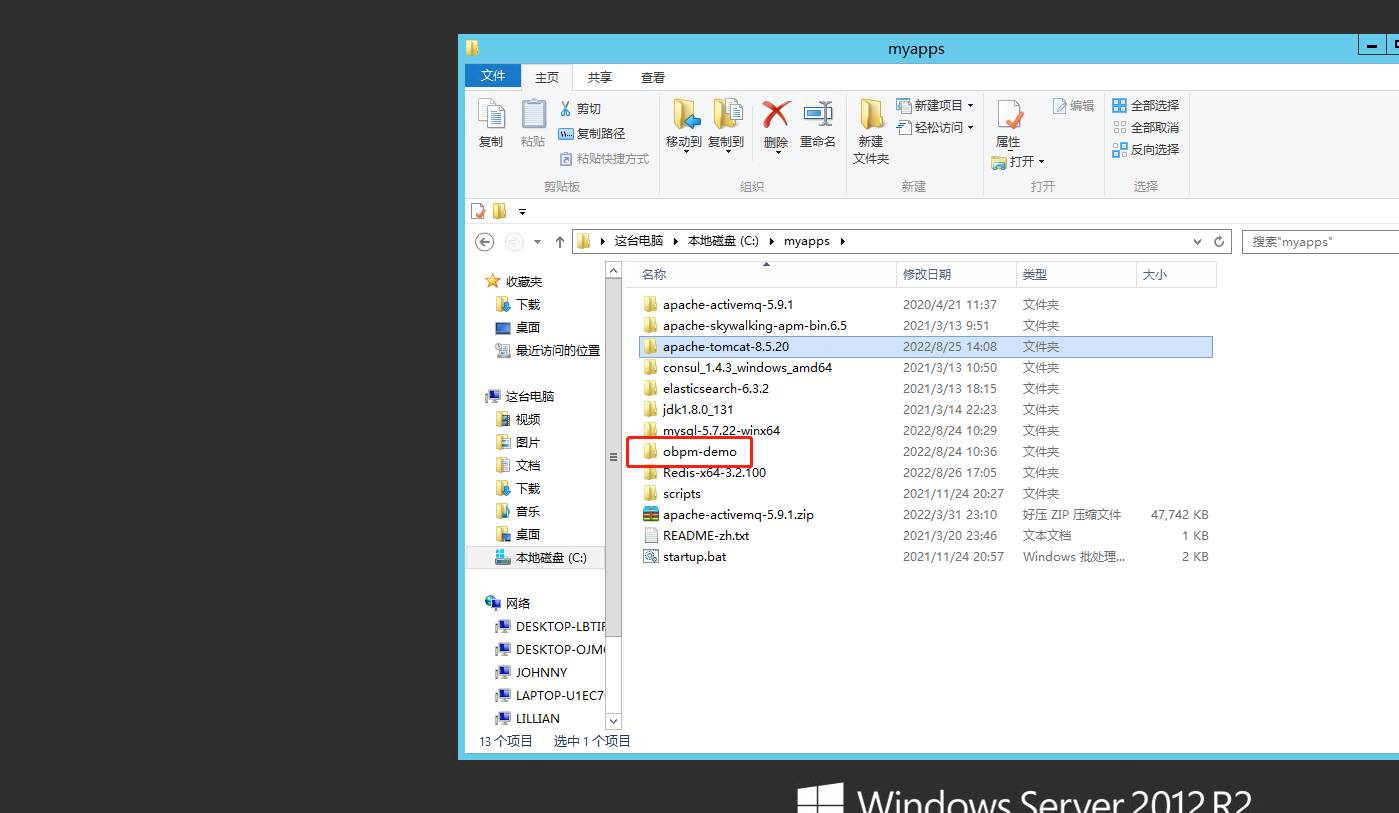Viewport: 1399px width, 813px height.
Task: Select the jdk1.8.0_131 folder
Action: [x=698, y=409]
